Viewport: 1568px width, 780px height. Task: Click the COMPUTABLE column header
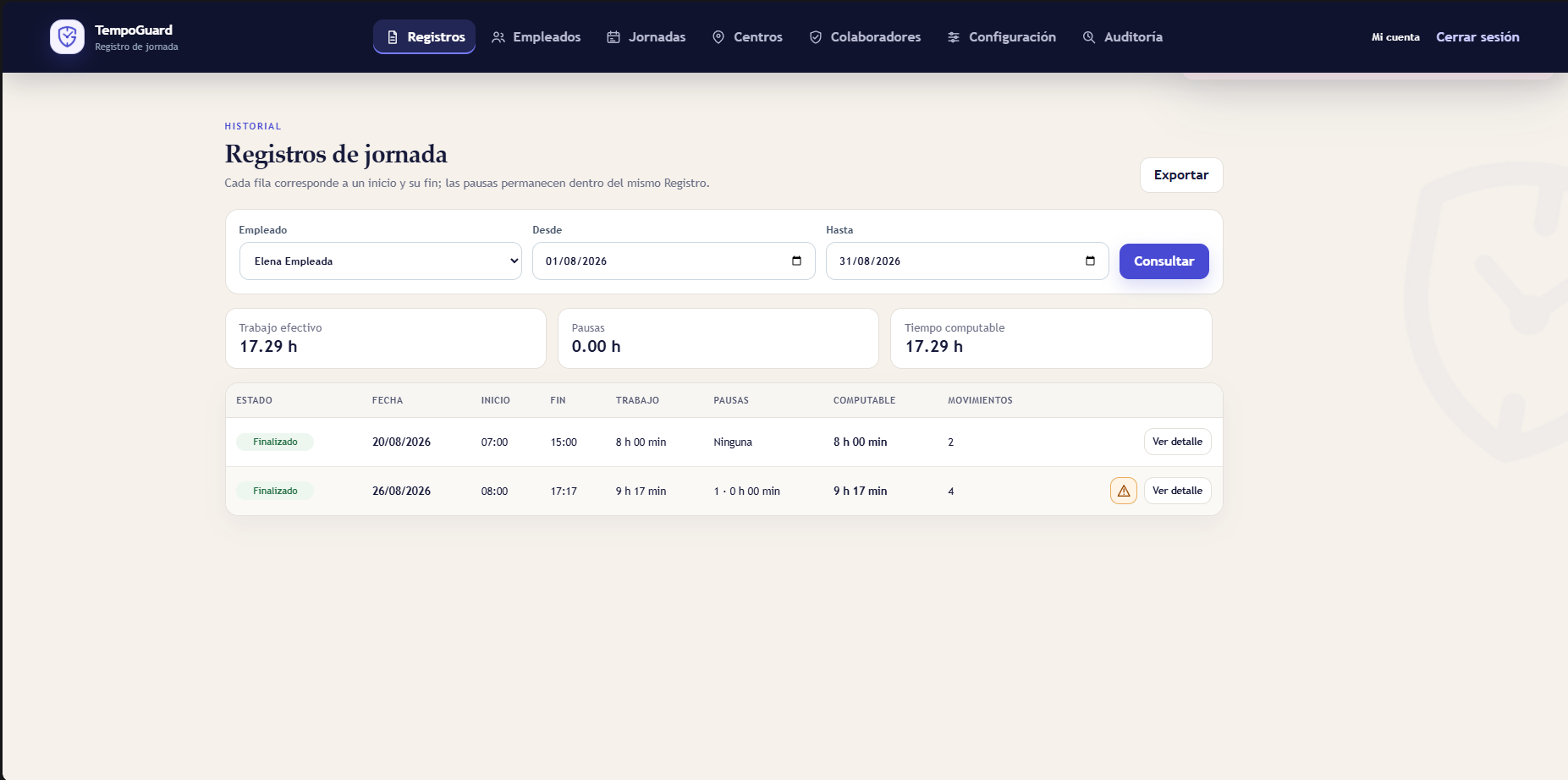tap(864, 400)
